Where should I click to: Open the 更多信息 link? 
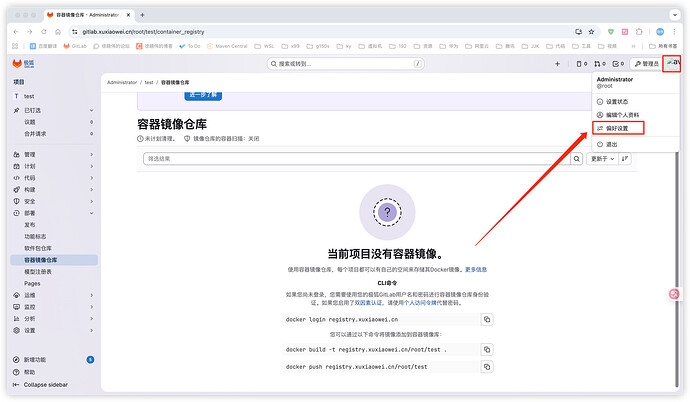[x=473, y=269]
